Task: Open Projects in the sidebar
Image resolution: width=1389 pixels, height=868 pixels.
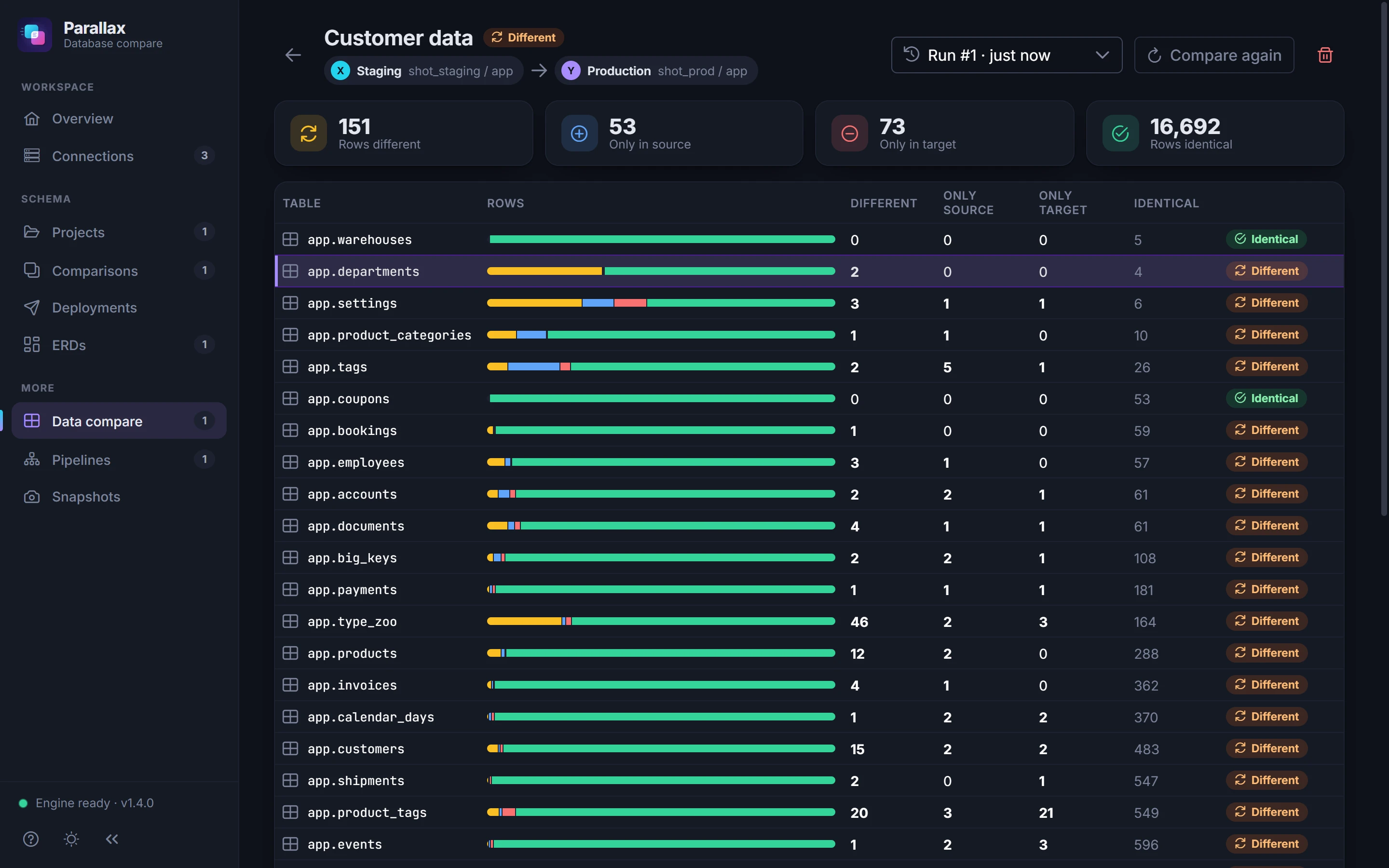Action: pos(119,232)
